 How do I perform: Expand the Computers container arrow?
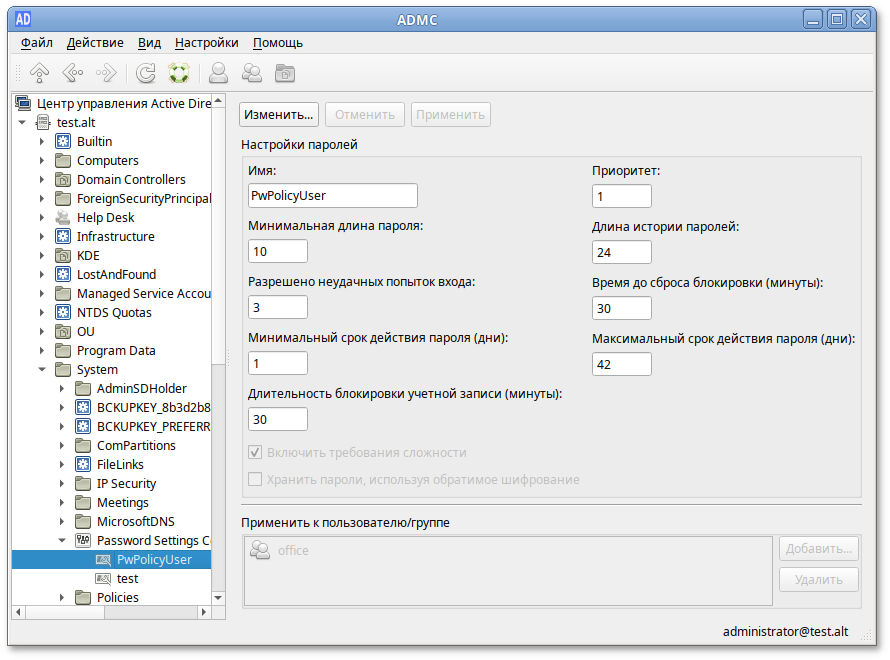(x=42, y=161)
